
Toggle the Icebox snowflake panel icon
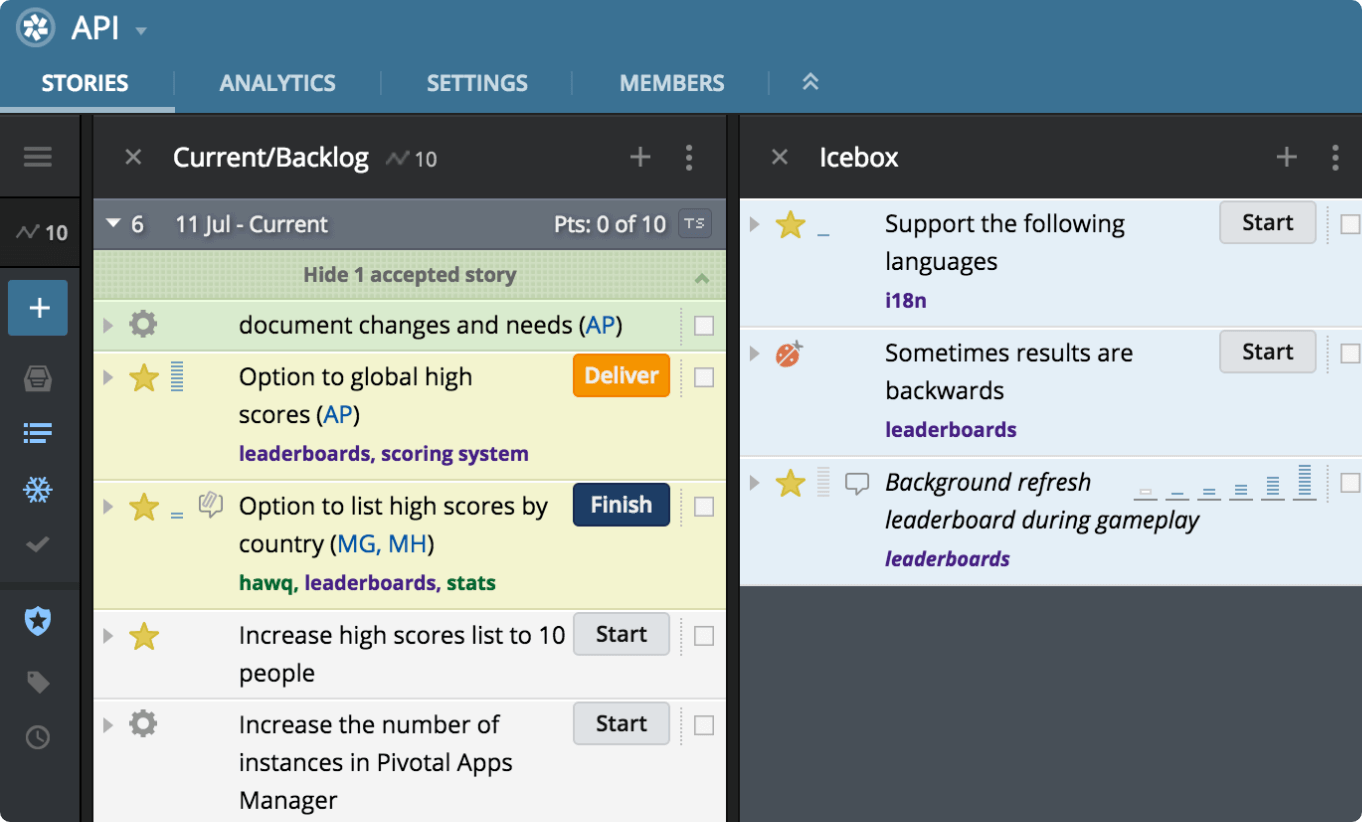coord(38,490)
